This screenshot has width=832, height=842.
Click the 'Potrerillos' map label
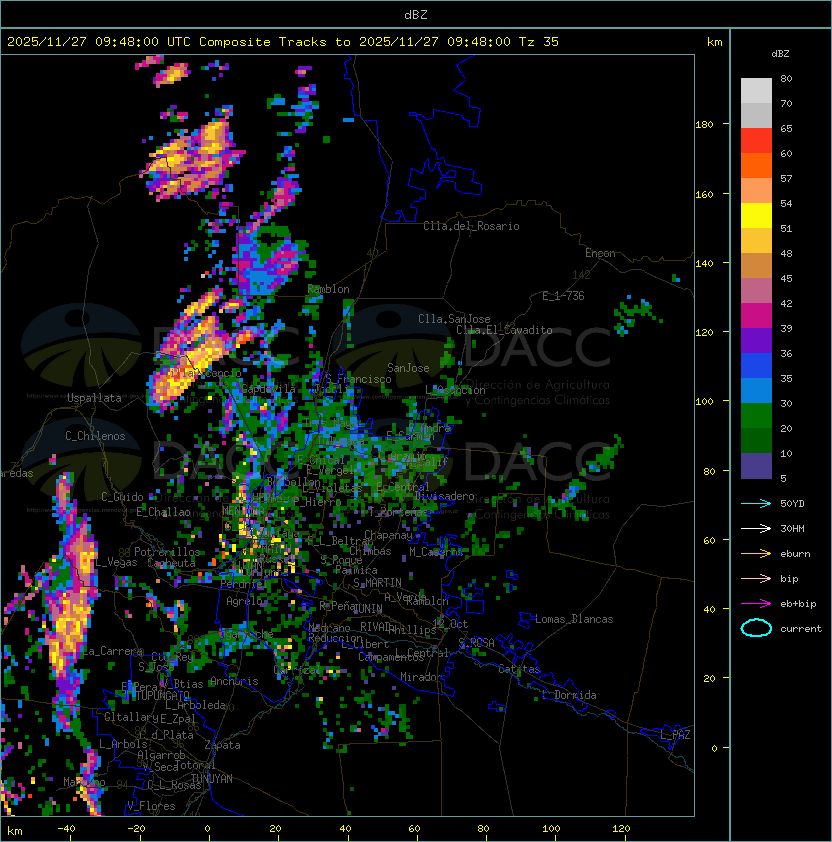point(167,552)
